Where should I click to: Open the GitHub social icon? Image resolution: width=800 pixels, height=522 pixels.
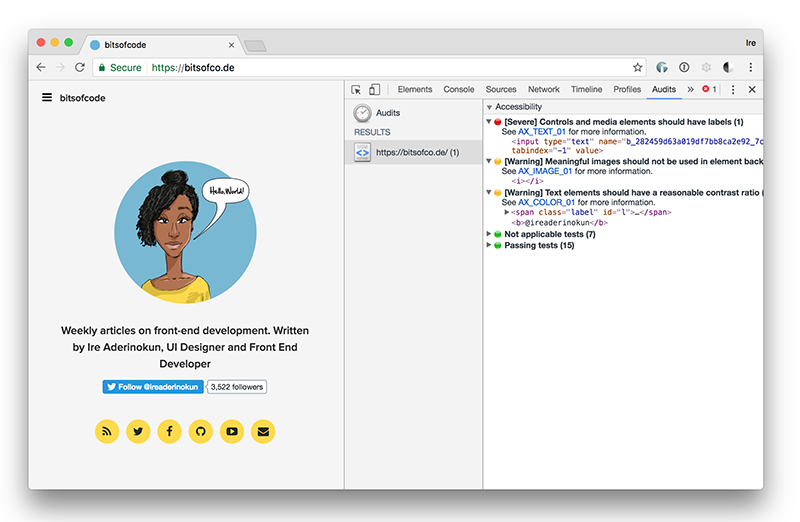click(x=200, y=431)
